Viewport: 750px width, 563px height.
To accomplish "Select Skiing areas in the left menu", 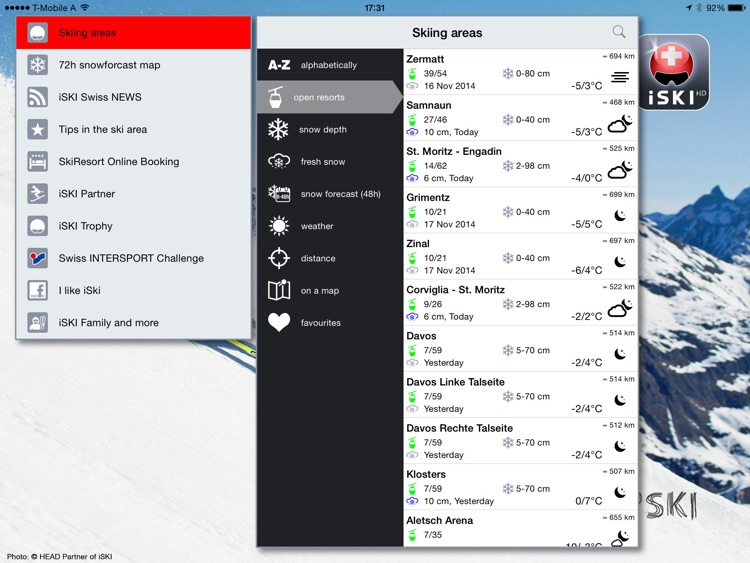I will coord(133,33).
